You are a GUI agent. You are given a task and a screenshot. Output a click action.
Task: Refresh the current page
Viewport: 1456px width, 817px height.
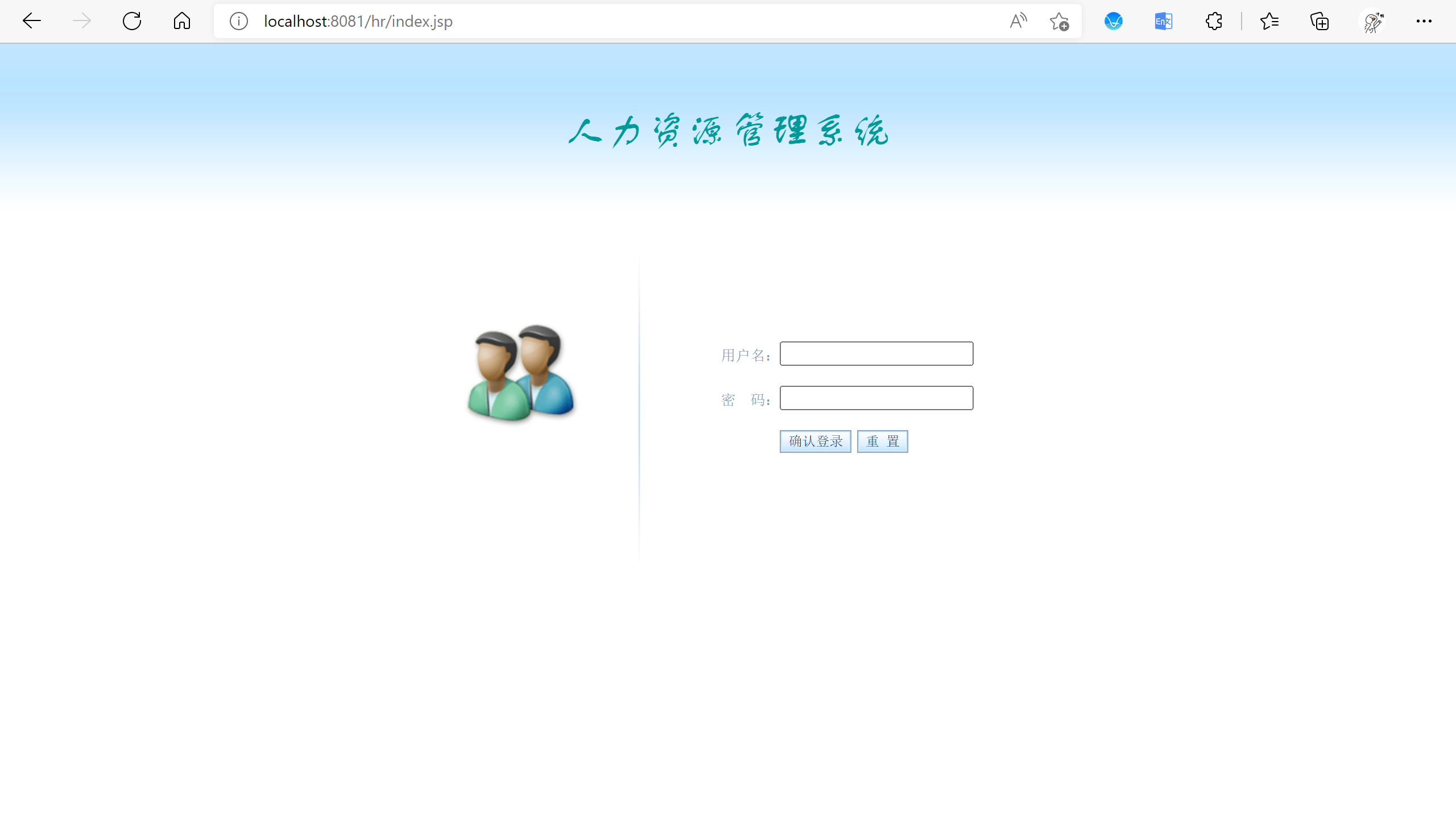click(132, 21)
